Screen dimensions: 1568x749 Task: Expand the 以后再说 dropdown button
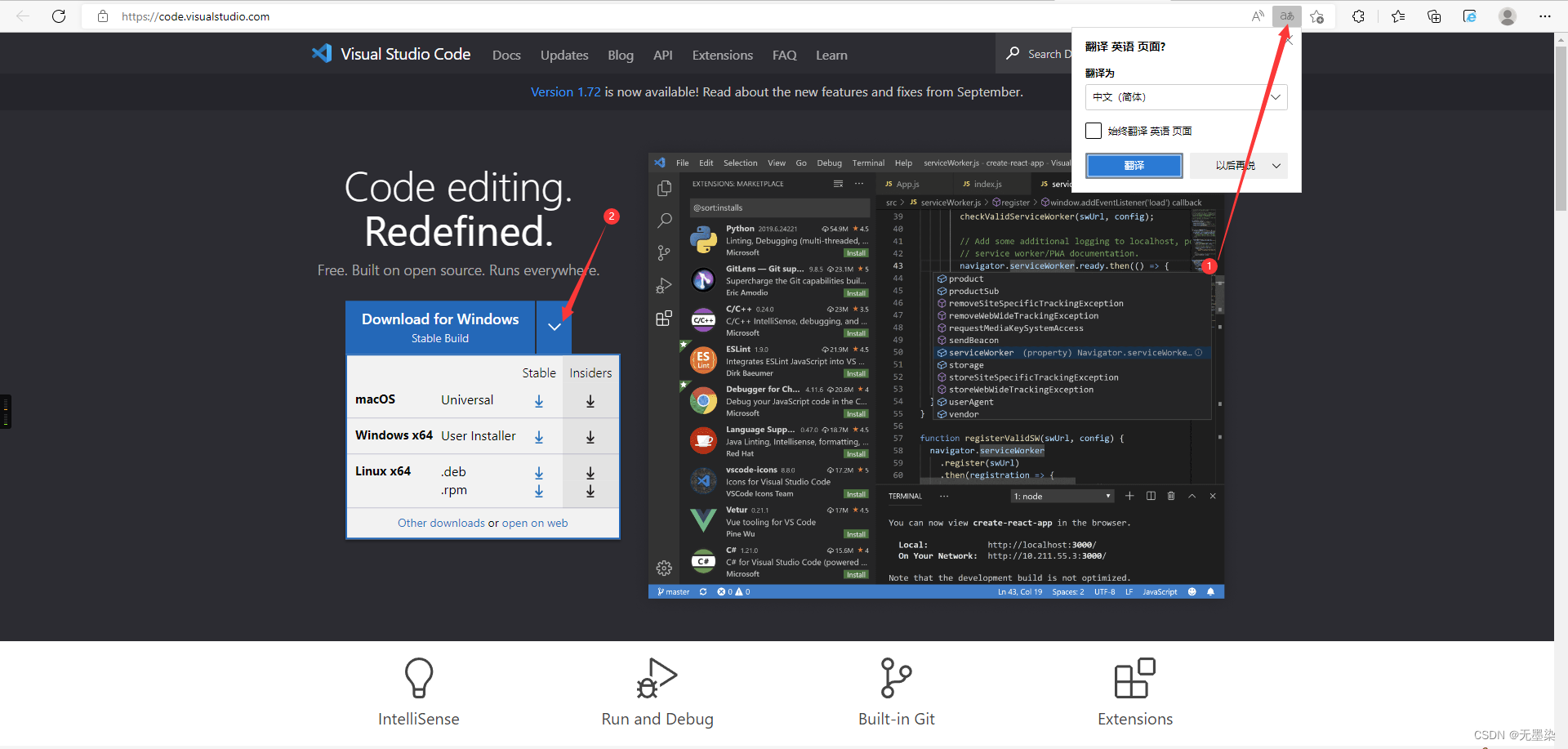tap(1276, 166)
